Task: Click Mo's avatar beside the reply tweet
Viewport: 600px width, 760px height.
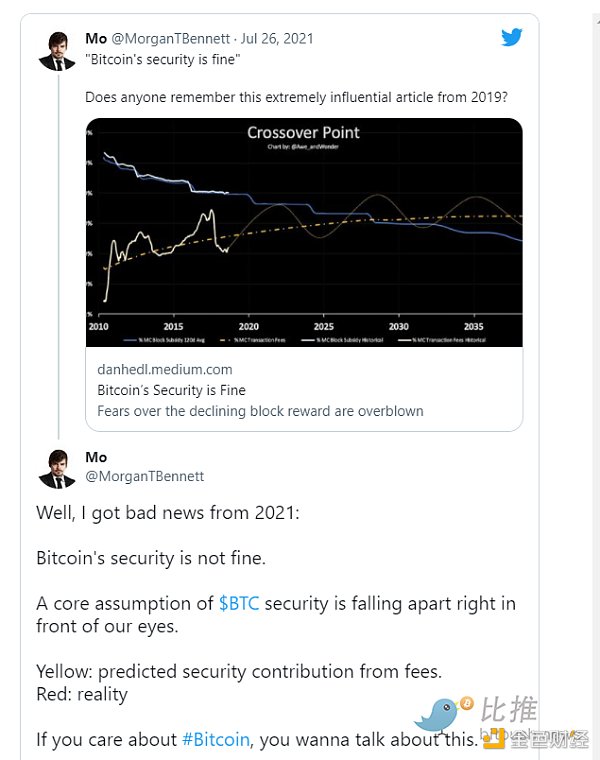Action: click(57, 468)
